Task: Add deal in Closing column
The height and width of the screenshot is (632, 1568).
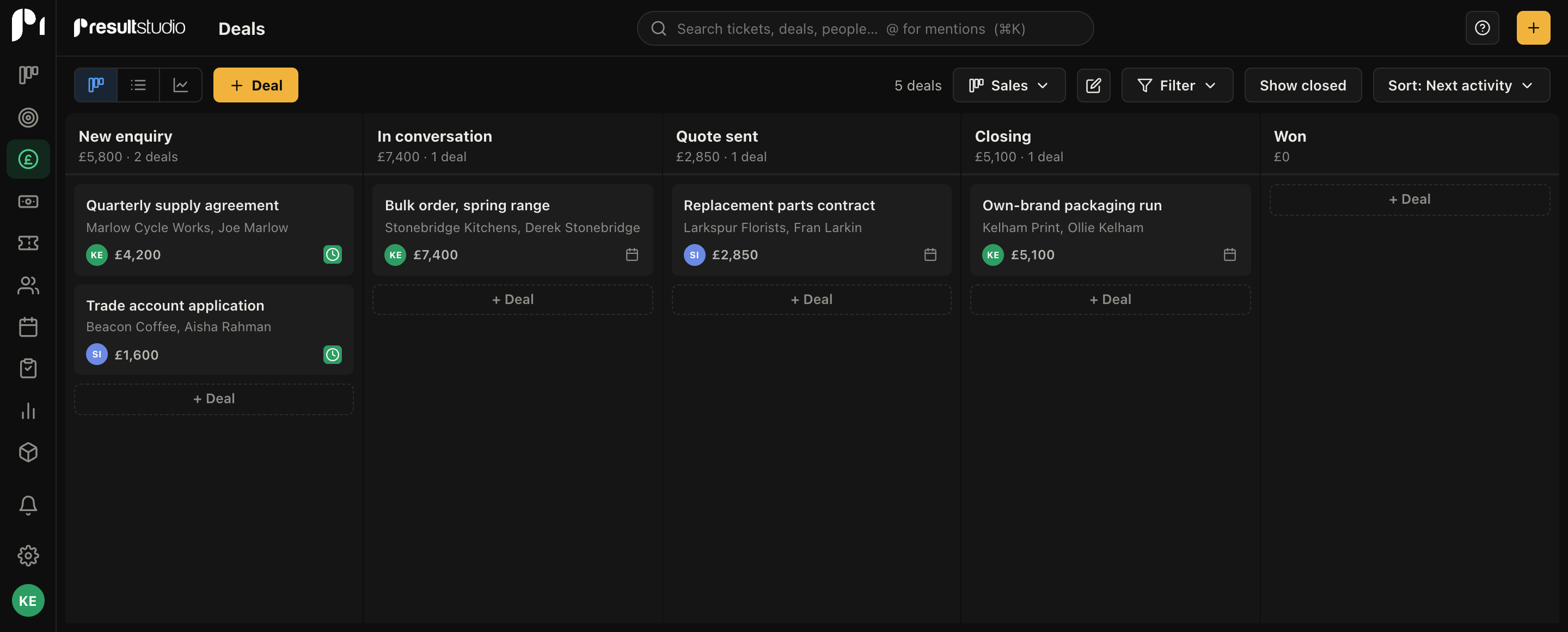Action: (x=1110, y=300)
